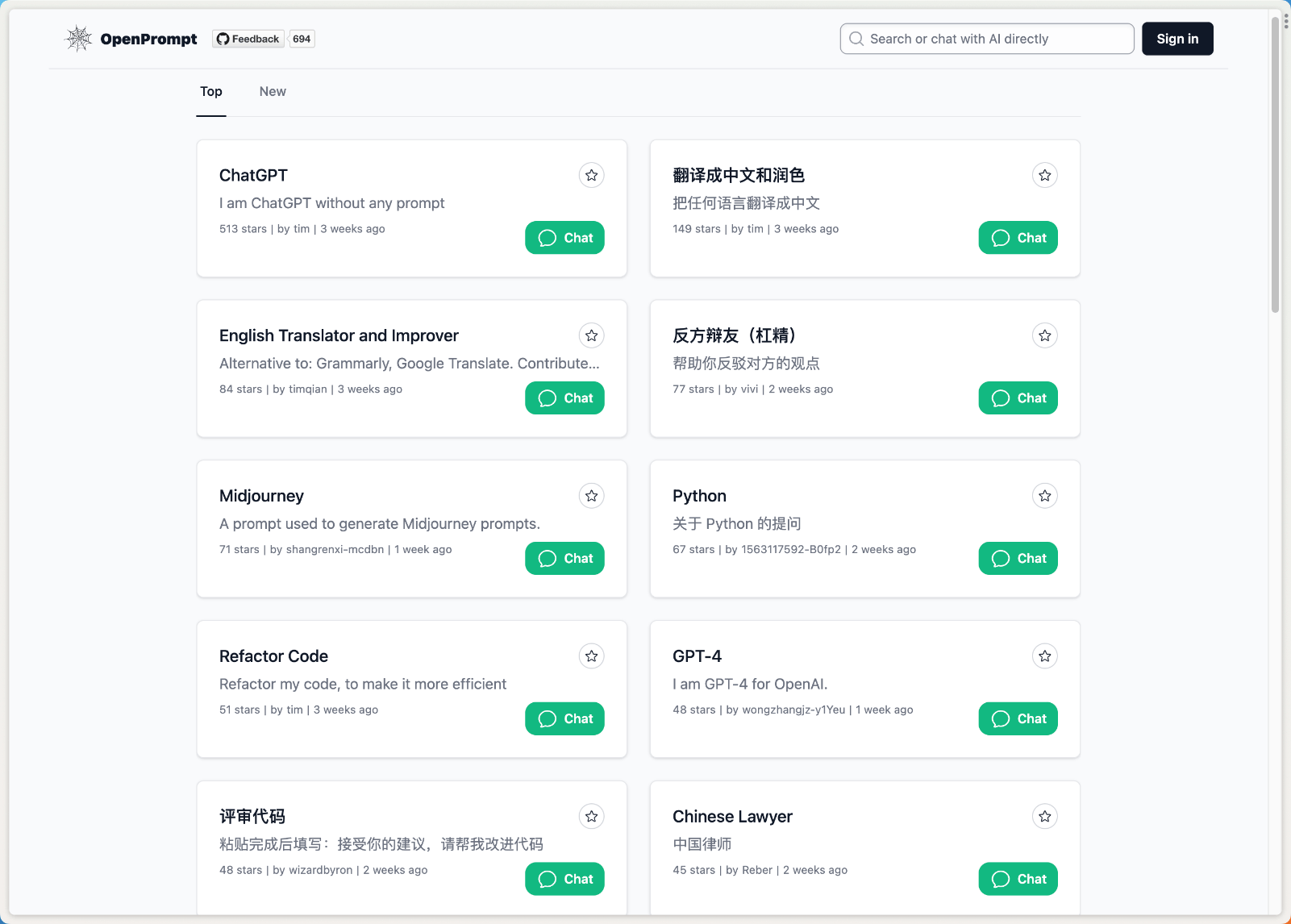Star the GPT-4 prompt
Image resolution: width=1291 pixels, height=924 pixels.
(1044, 656)
